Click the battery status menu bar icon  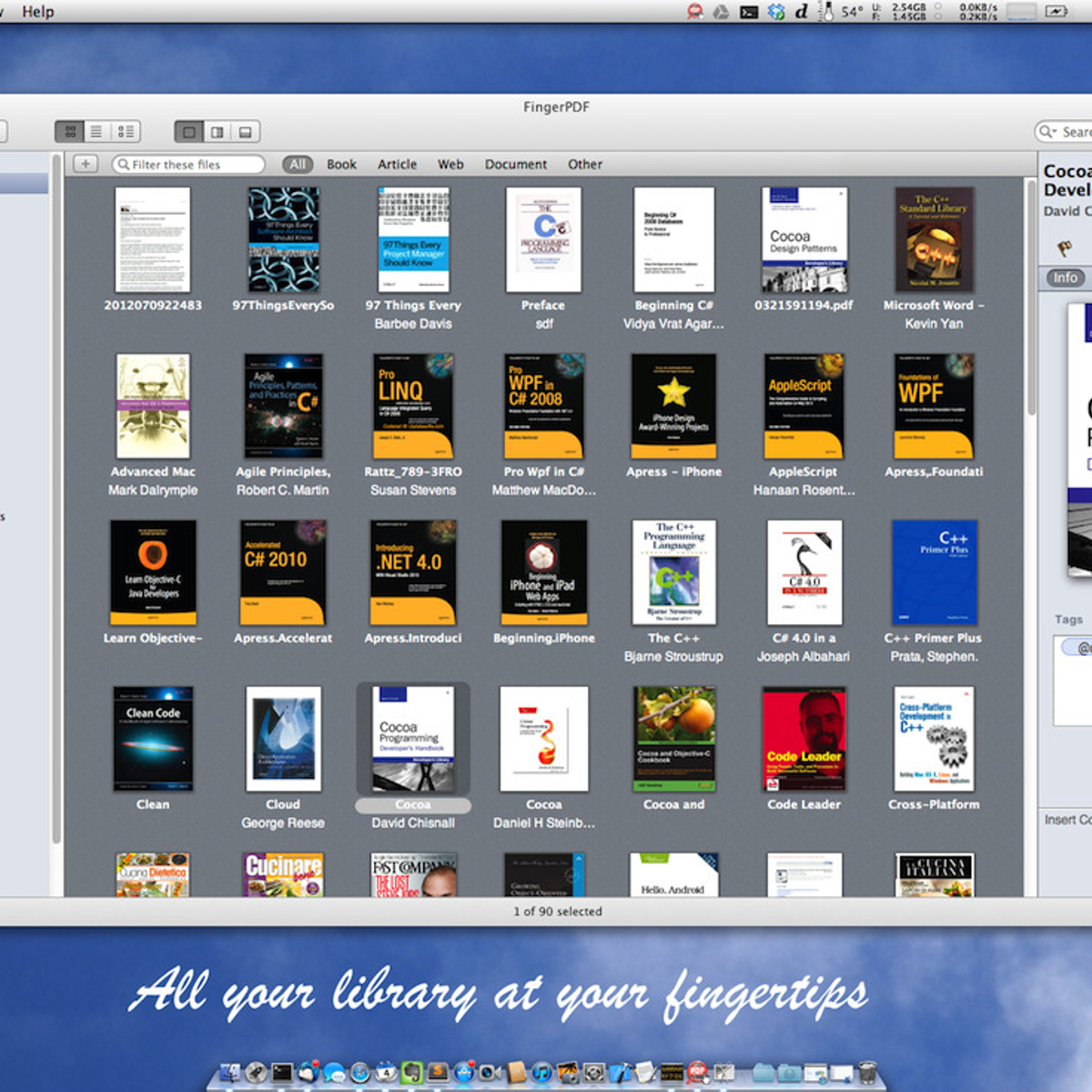click(1056, 12)
